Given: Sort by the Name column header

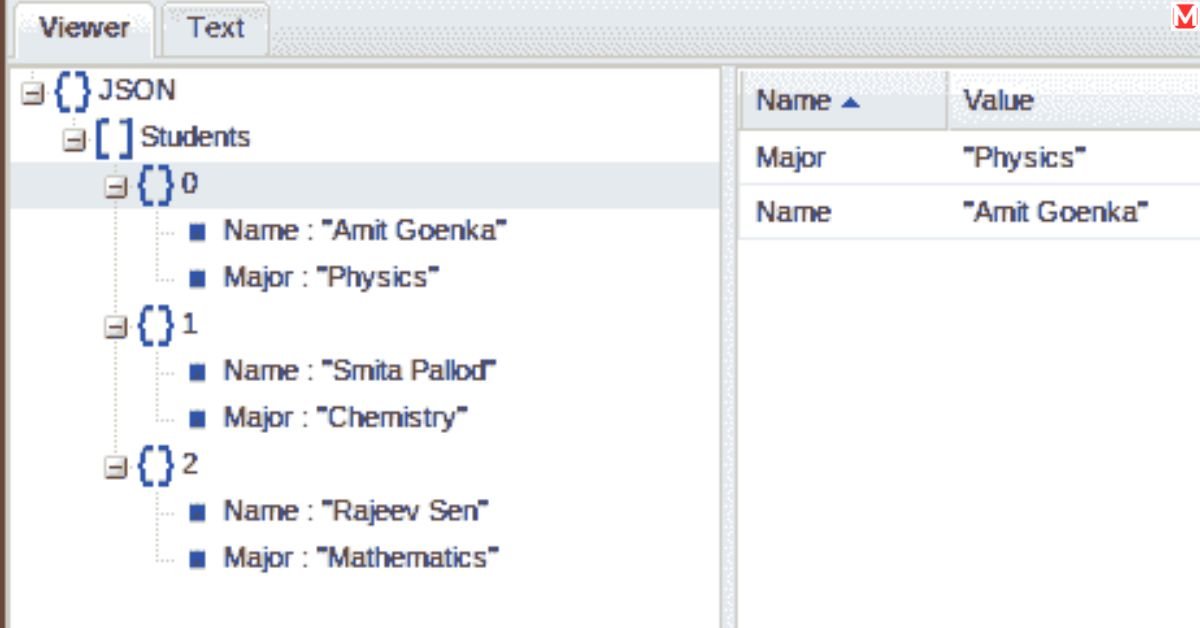Looking at the screenshot, I should [x=844, y=101].
